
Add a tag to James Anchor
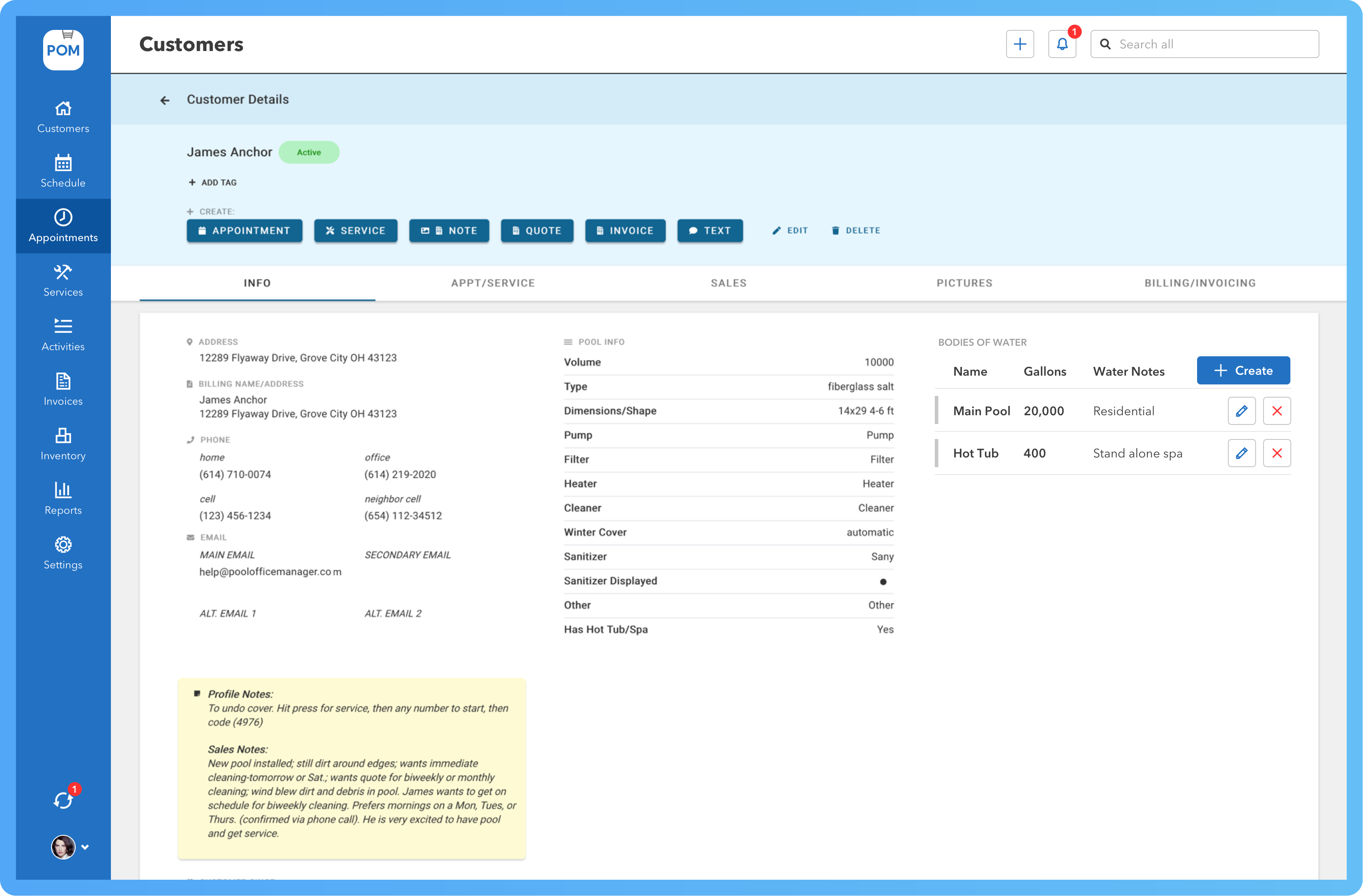click(x=213, y=182)
